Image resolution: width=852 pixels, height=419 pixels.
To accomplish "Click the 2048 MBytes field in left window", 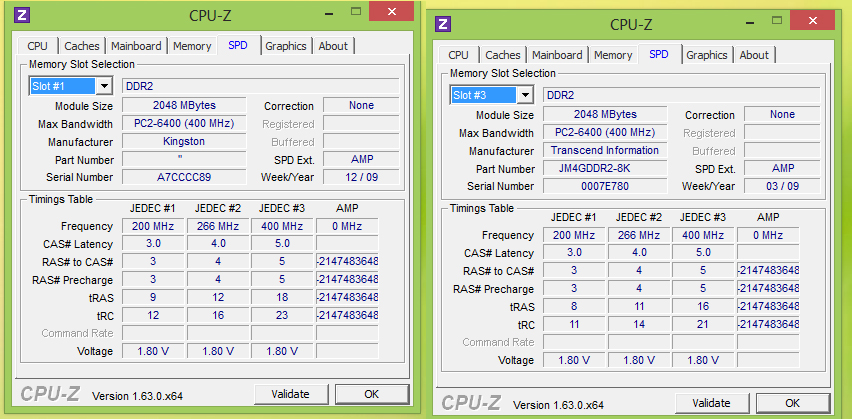I will (x=184, y=105).
